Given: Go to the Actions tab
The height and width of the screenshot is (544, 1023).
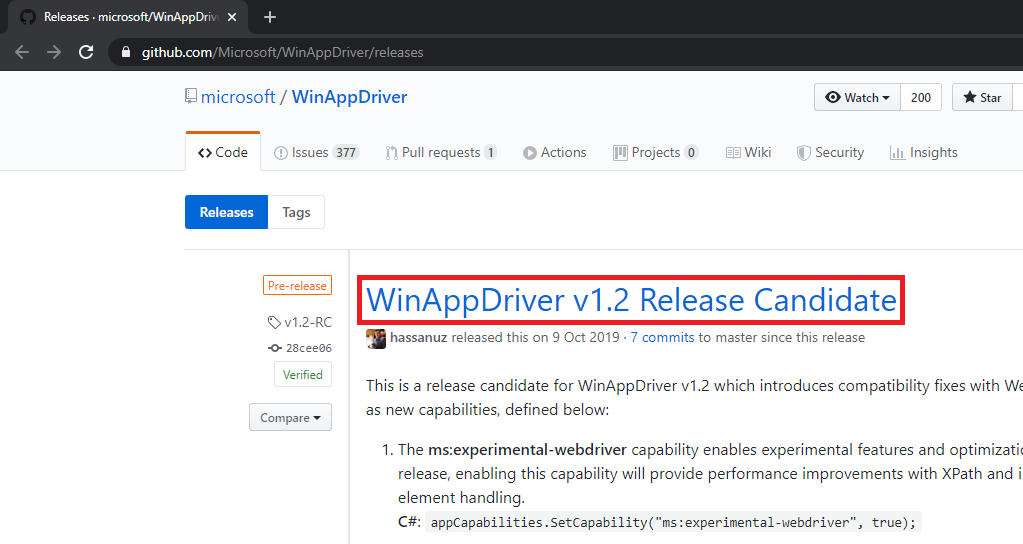Looking at the screenshot, I should [x=554, y=152].
